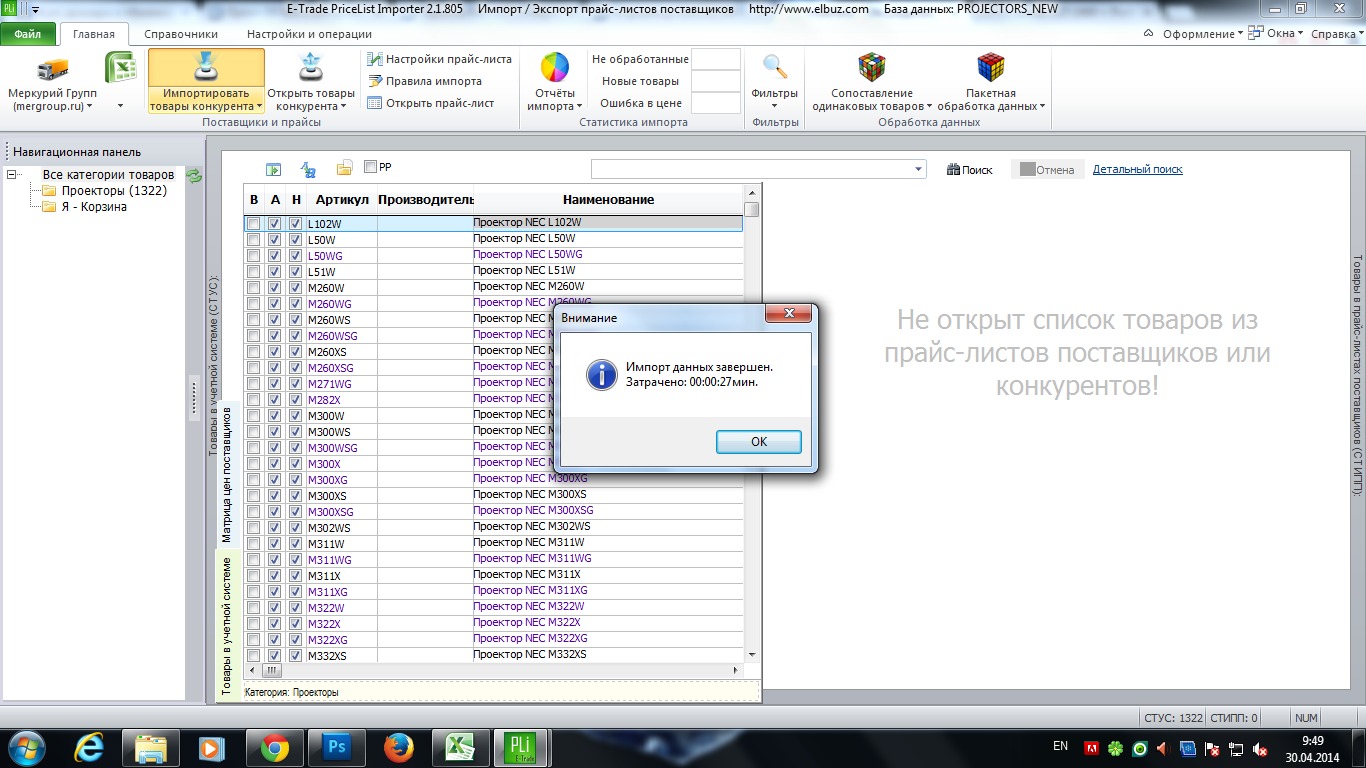
Task: Uncheck the A checkbox for row M260W
Action: [x=275, y=288]
